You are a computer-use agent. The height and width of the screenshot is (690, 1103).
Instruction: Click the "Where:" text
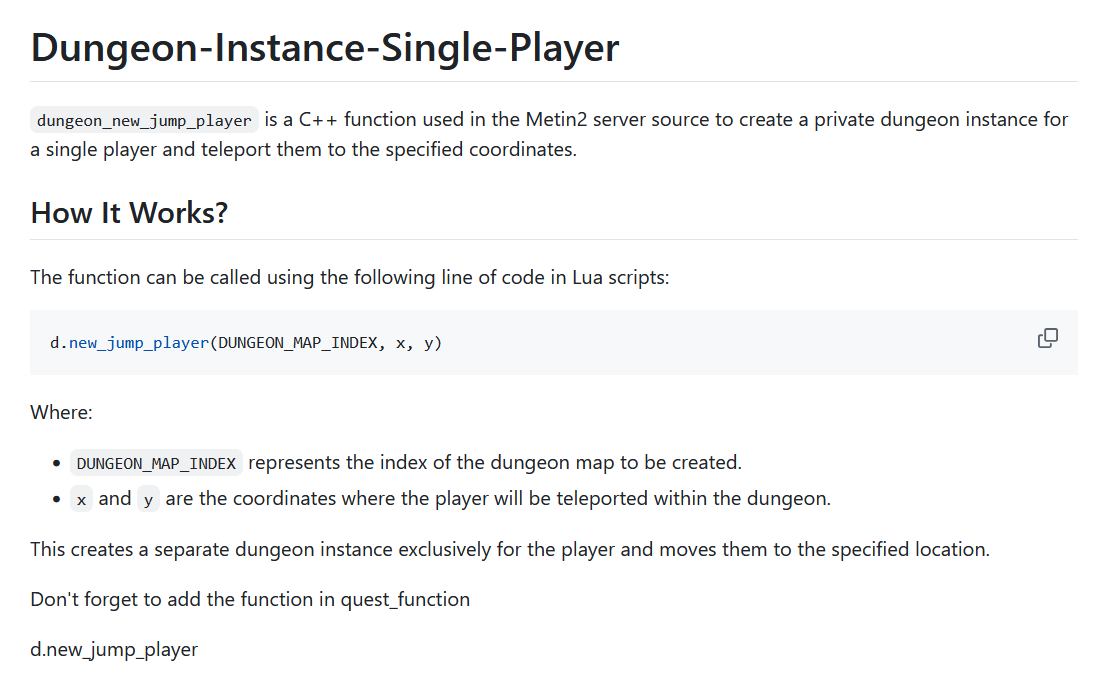61,412
